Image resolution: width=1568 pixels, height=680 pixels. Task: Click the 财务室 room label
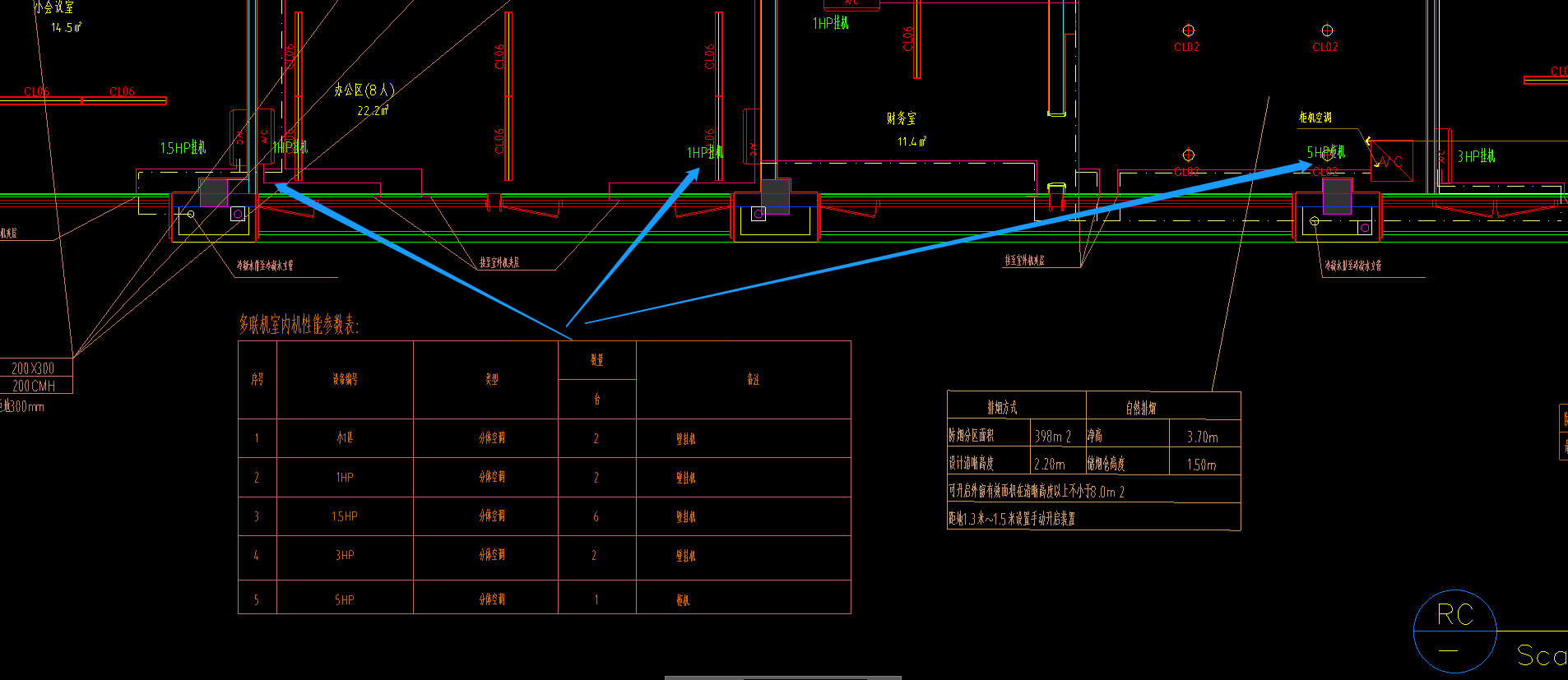pyautogui.click(x=902, y=118)
